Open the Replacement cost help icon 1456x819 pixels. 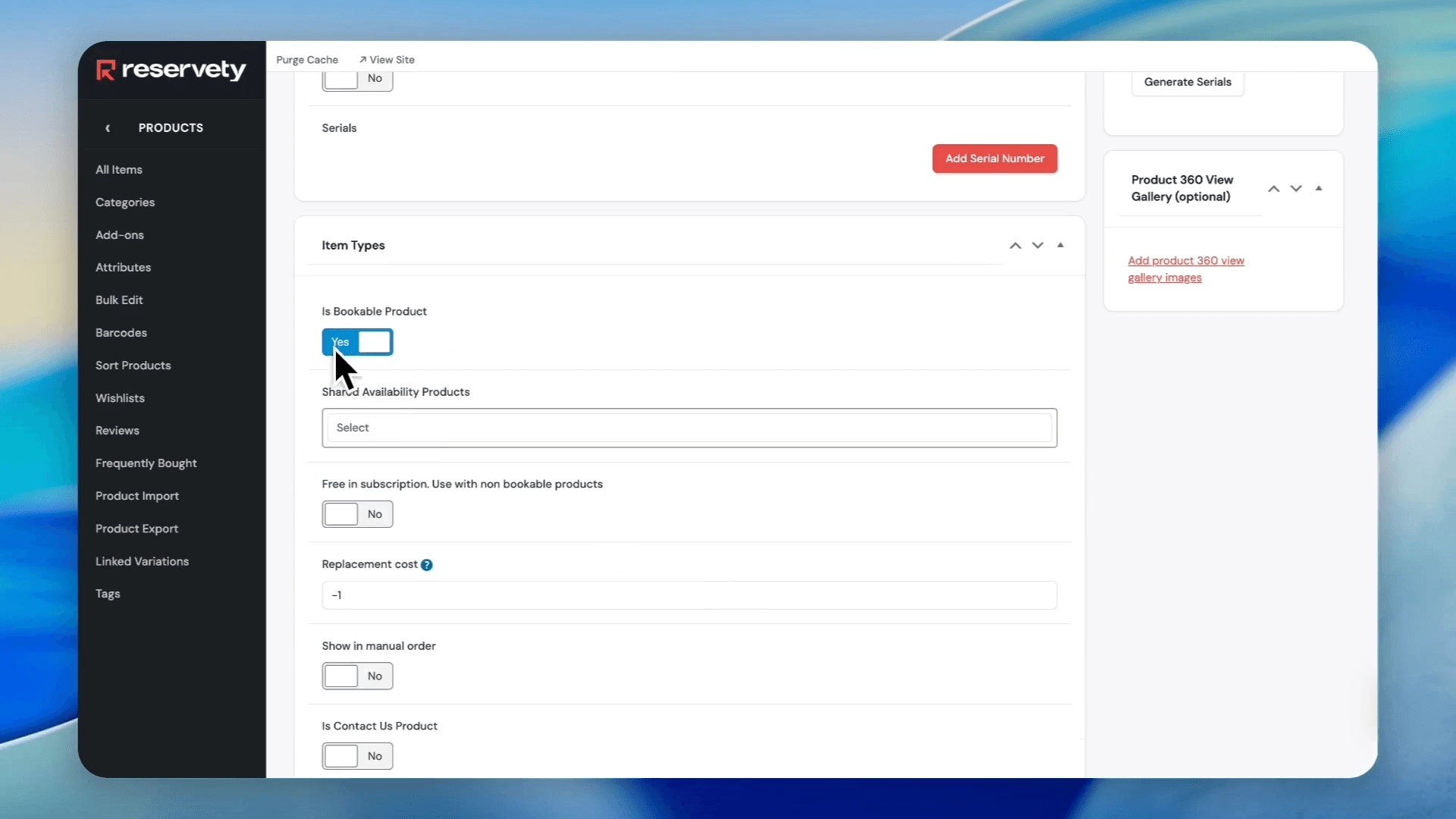point(427,565)
